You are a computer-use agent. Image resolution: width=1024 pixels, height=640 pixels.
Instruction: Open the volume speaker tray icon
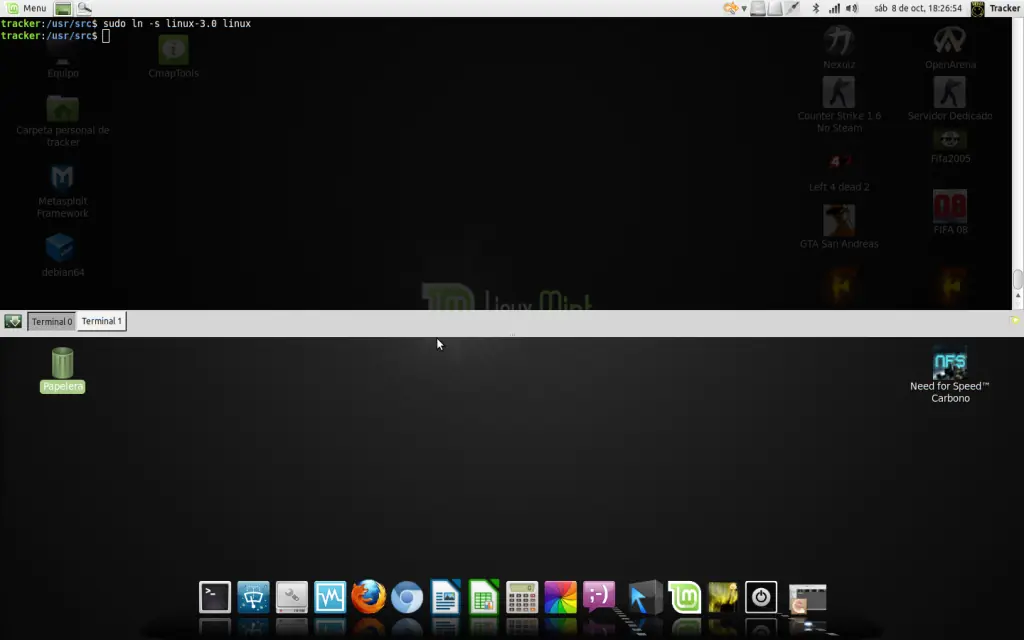pos(852,8)
